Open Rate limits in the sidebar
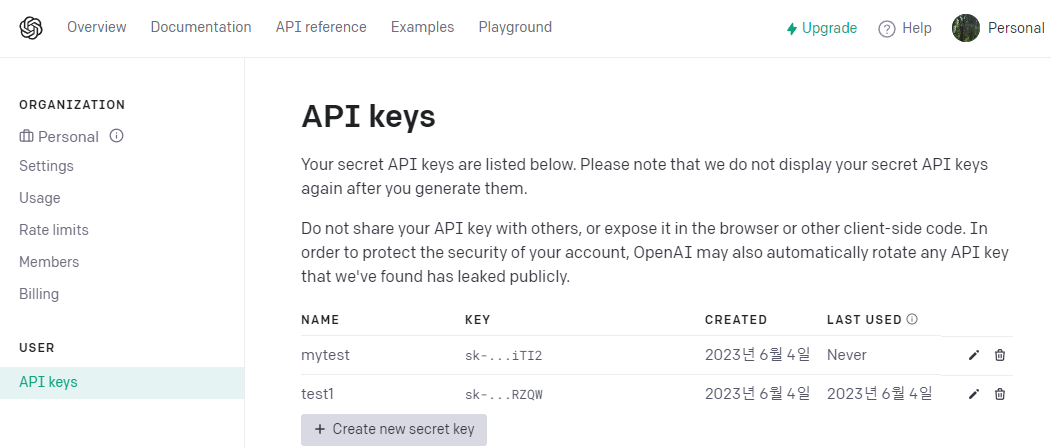1051x448 pixels. [x=54, y=230]
